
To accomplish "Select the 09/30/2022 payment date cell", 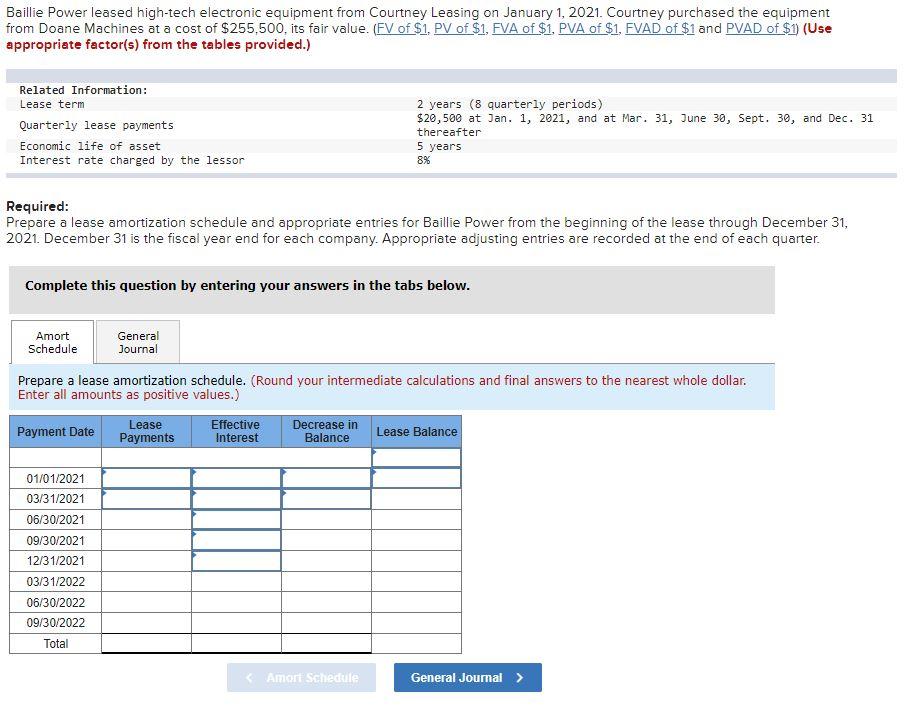I will [55, 623].
